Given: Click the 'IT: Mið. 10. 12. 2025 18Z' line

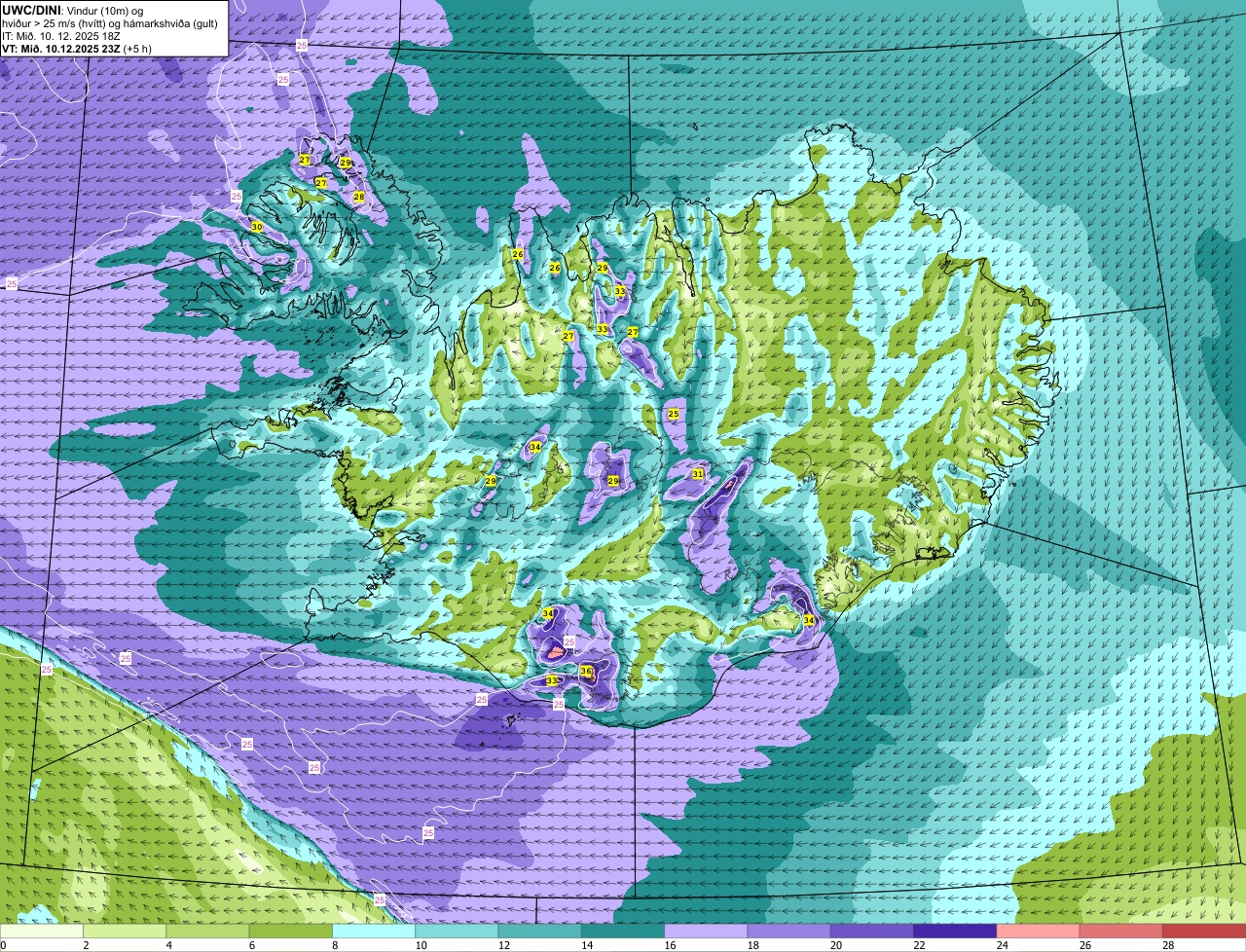Looking at the screenshot, I should coord(60,35).
